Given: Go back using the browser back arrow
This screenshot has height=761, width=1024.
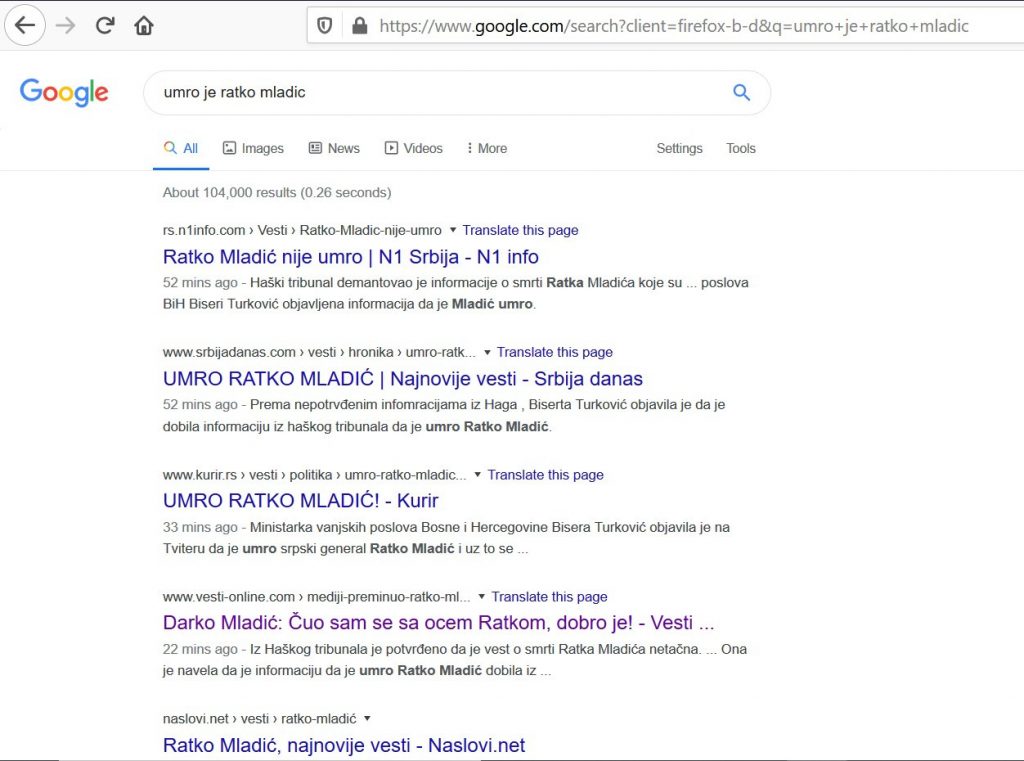Looking at the screenshot, I should (25, 25).
